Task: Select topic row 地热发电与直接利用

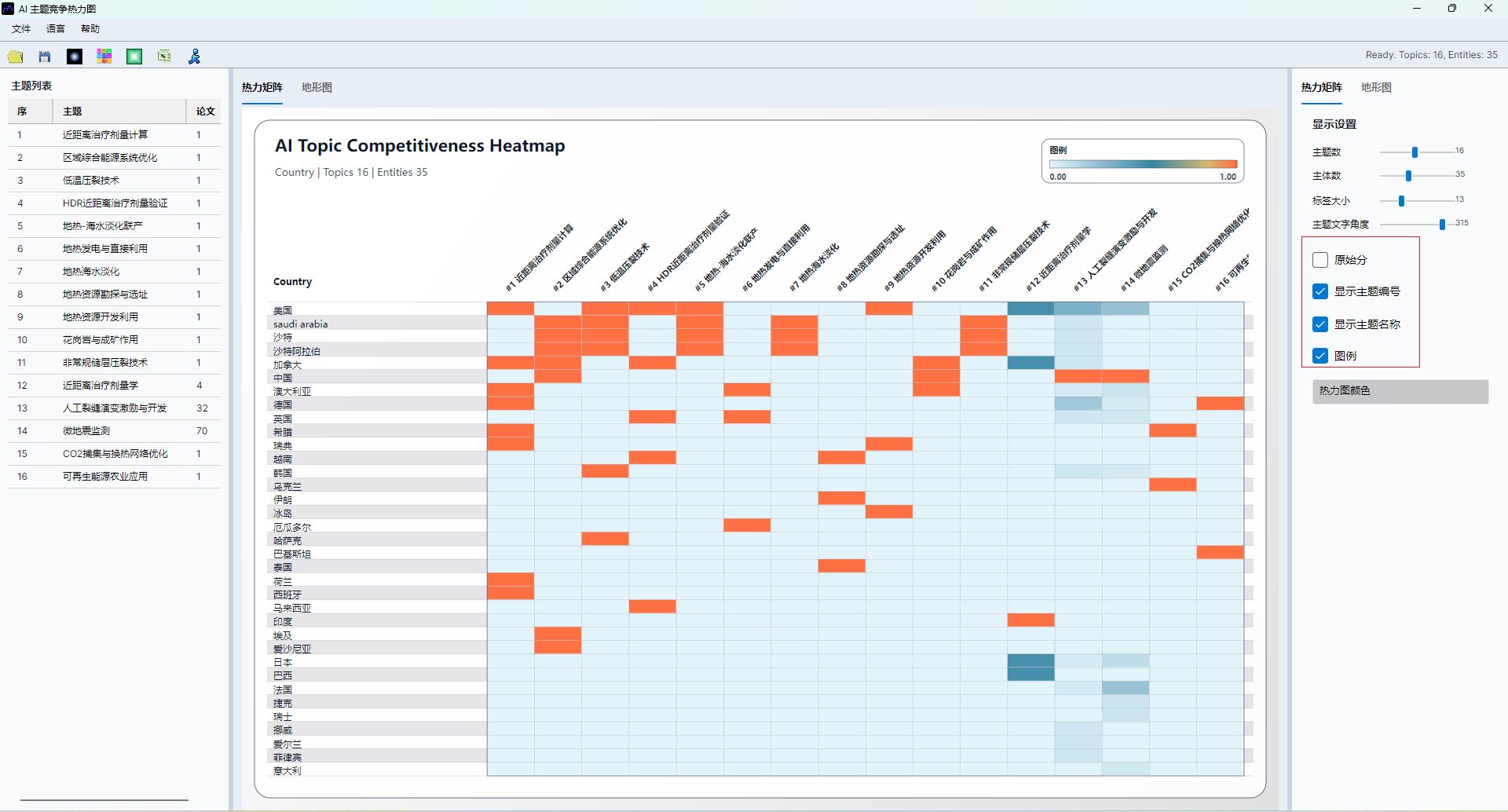Action: tap(114, 249)
